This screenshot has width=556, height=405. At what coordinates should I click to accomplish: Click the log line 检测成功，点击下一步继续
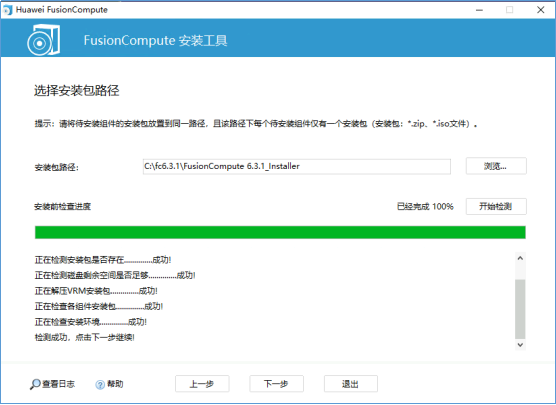(84, 338)
